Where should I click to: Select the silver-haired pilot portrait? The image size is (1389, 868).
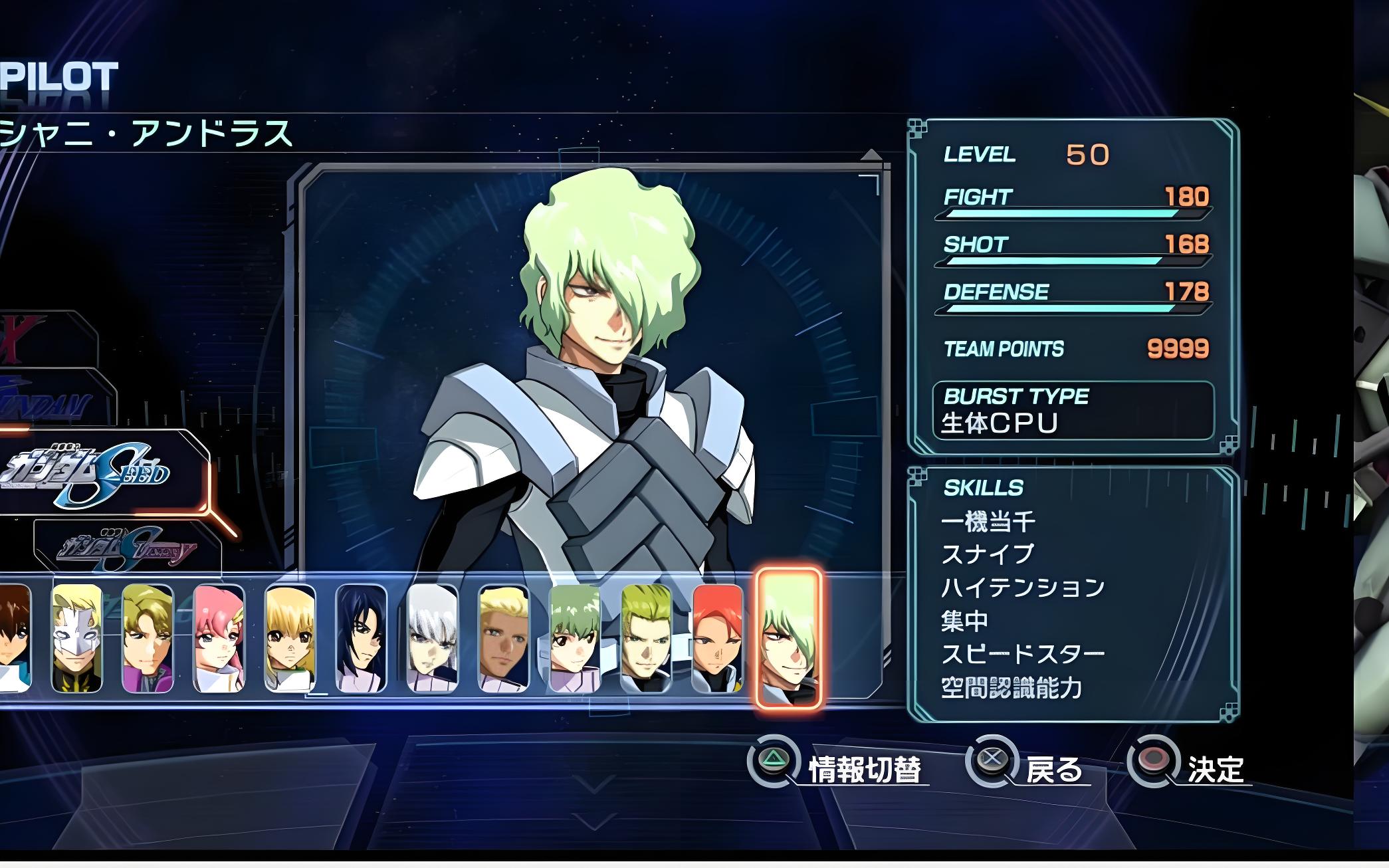(x=432, y=638)
